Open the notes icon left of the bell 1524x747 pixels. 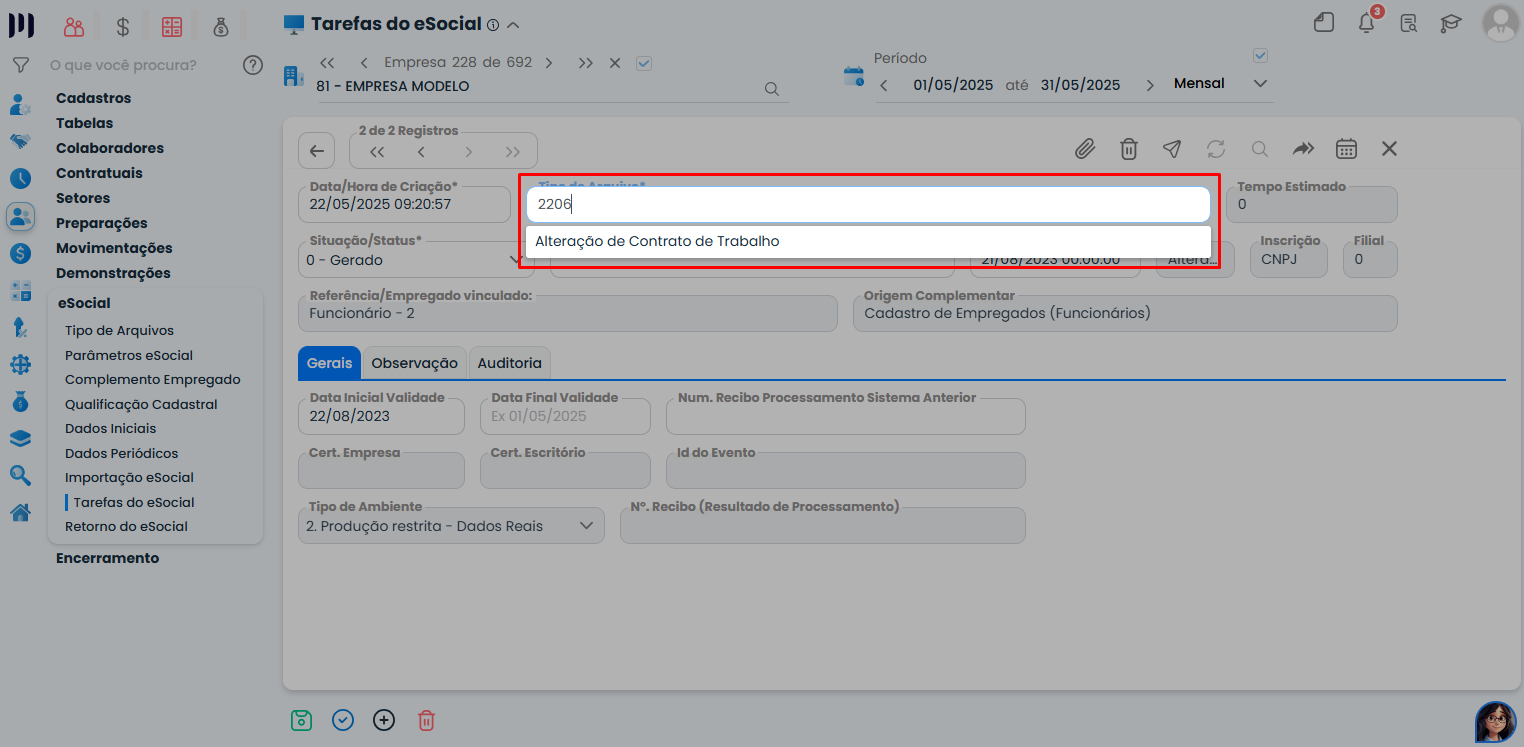tap(1324, 23)
